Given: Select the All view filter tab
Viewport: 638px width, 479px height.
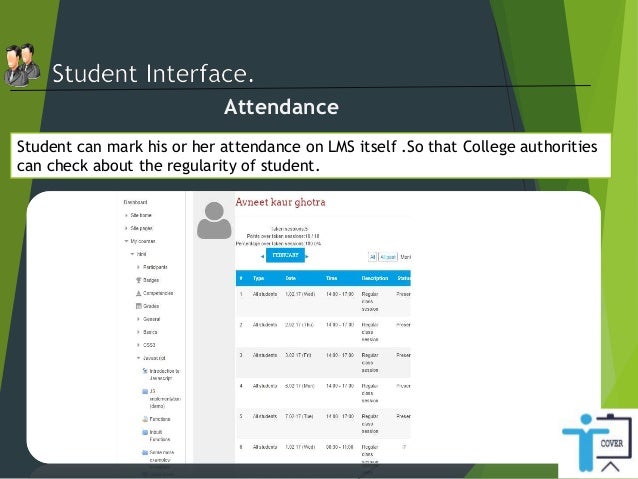Looking at the screenshot, I should click(372, 257).
